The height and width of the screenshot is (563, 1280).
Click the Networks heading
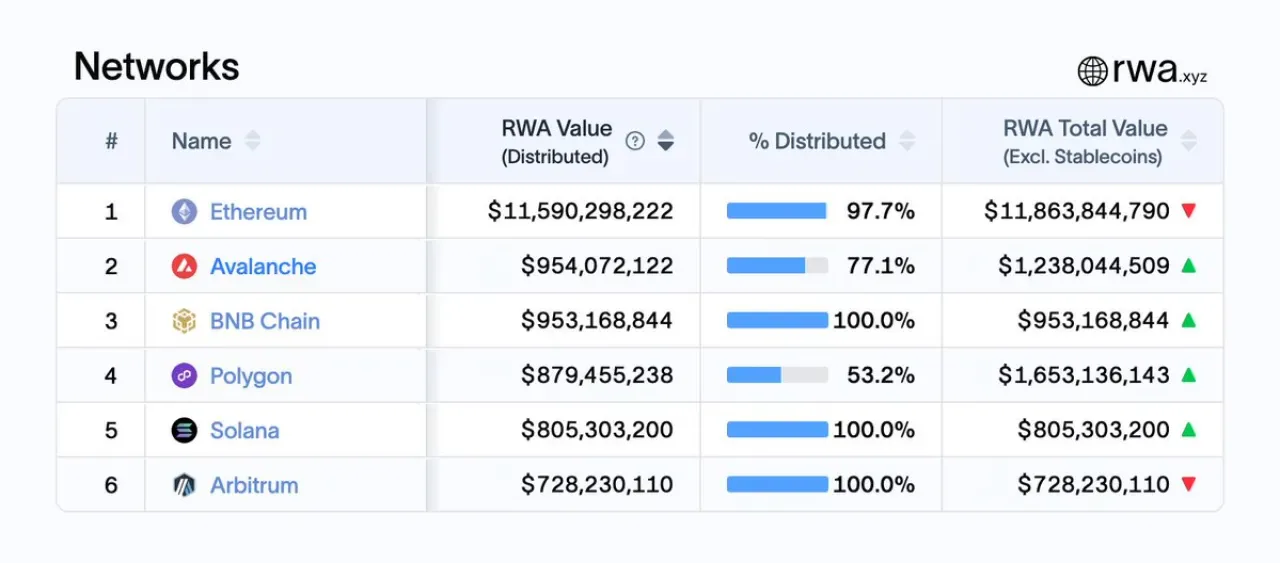156,67
